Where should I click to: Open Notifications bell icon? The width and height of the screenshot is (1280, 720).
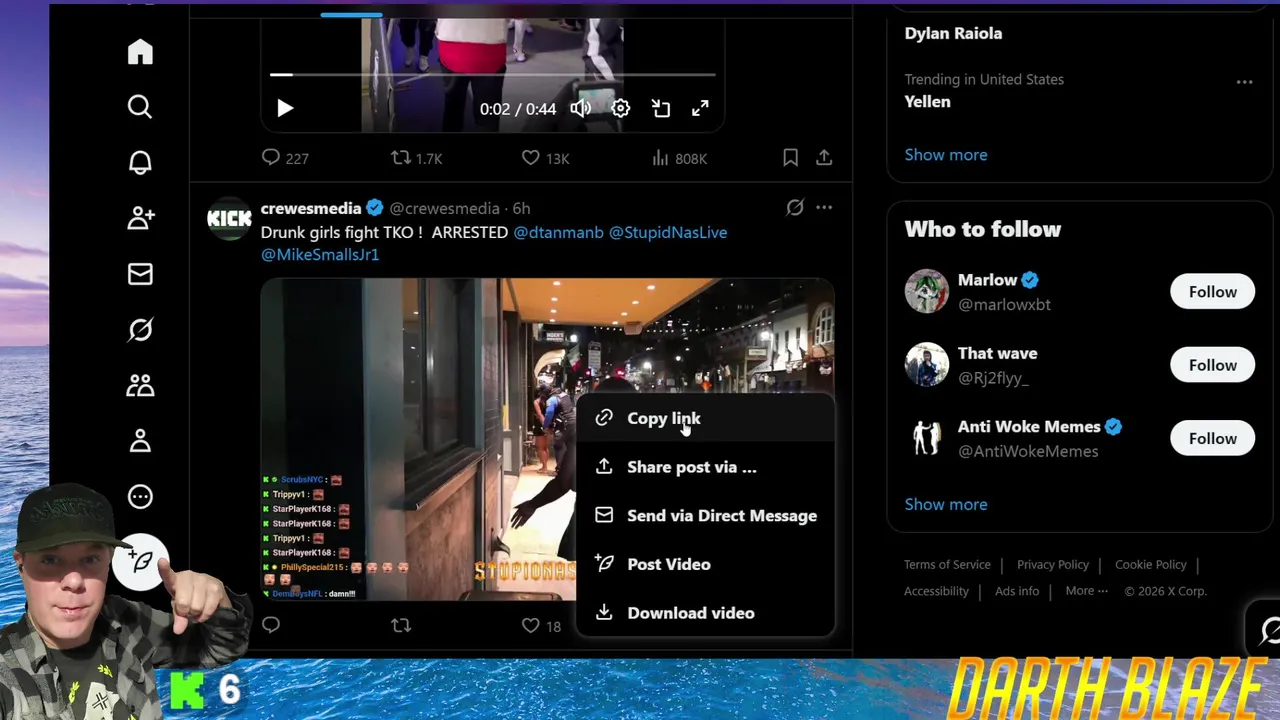(x=140, y=163)
